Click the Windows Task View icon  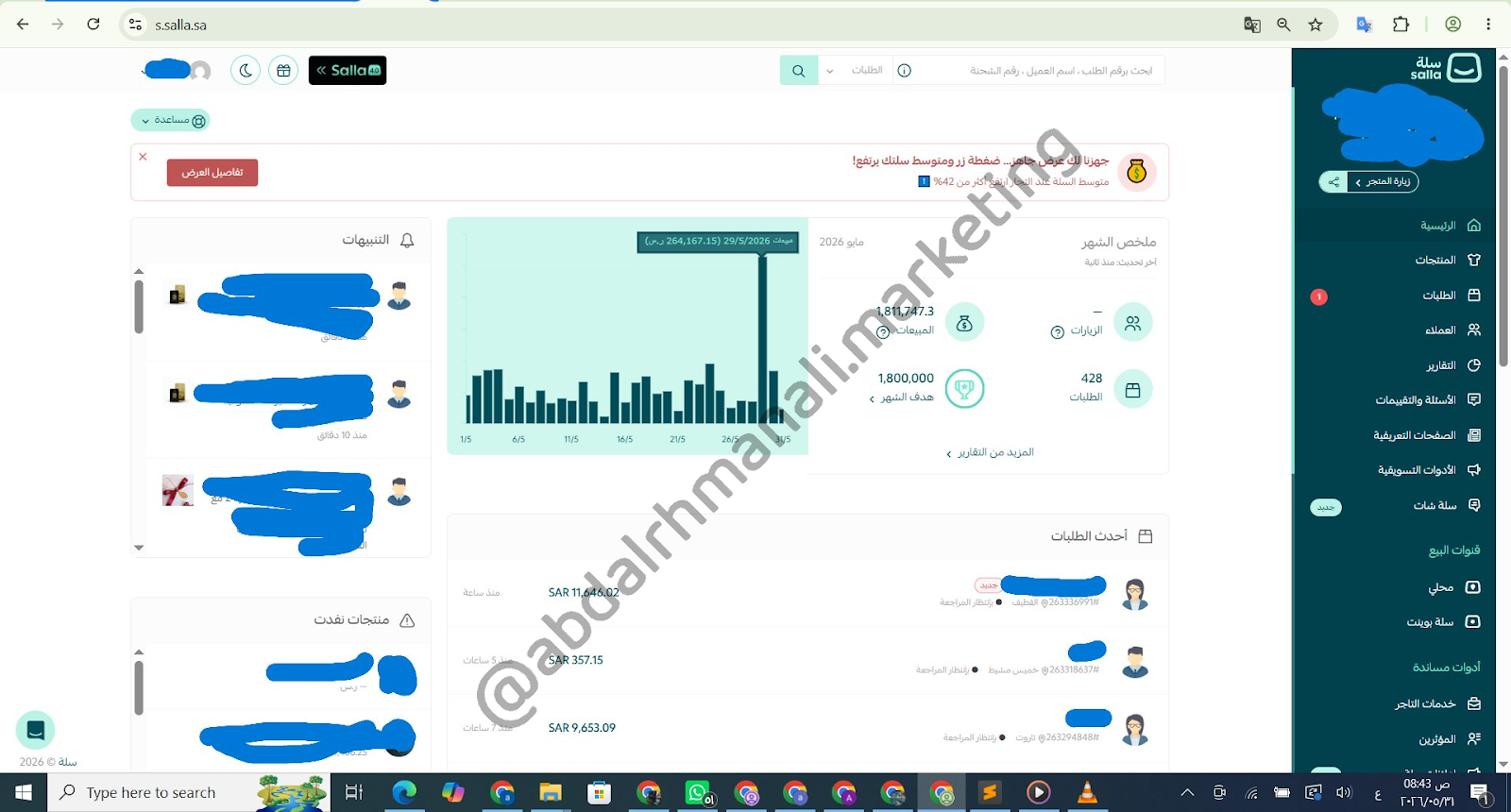354,792
